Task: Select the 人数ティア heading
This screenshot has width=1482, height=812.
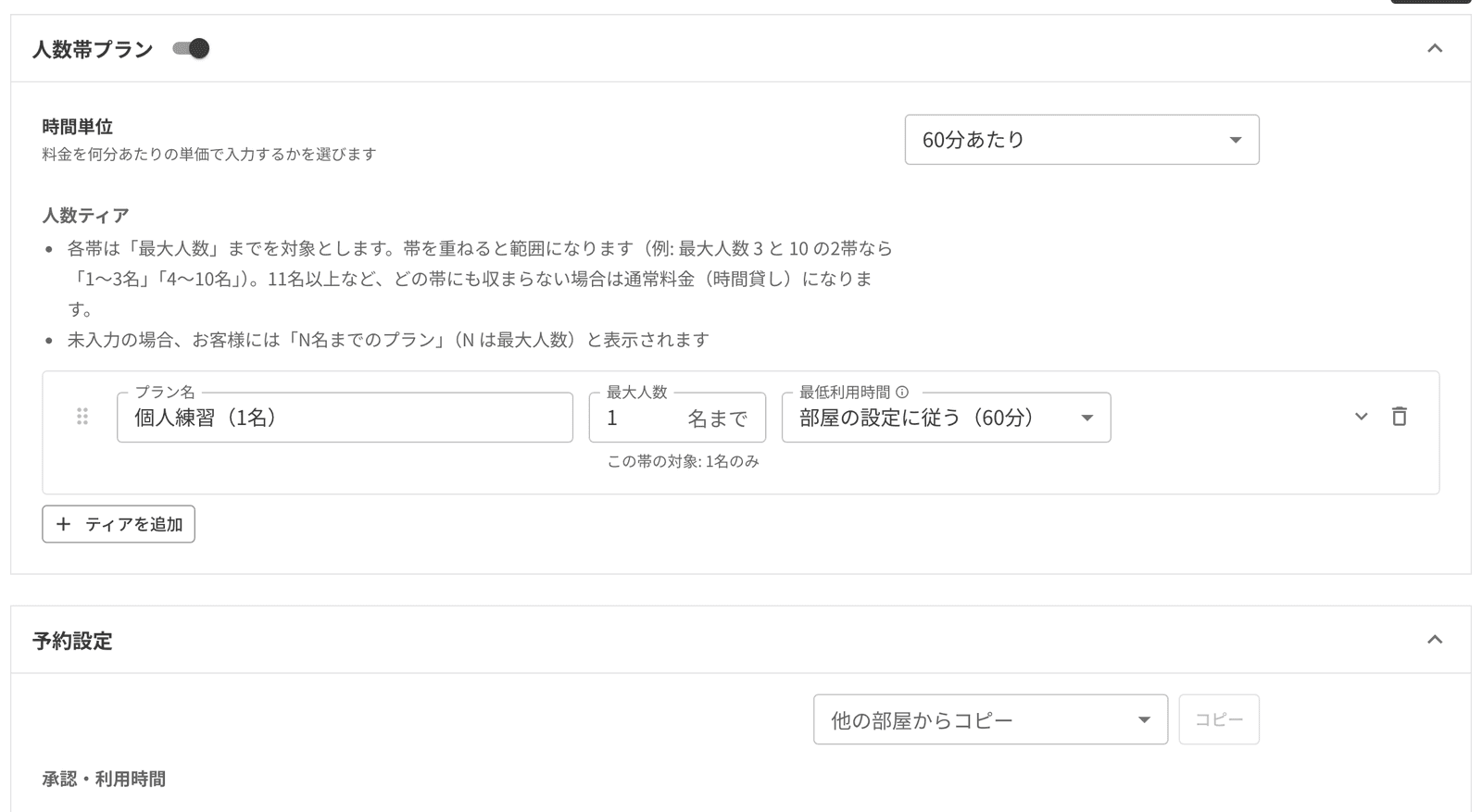Action: click(x=86, y=215)
